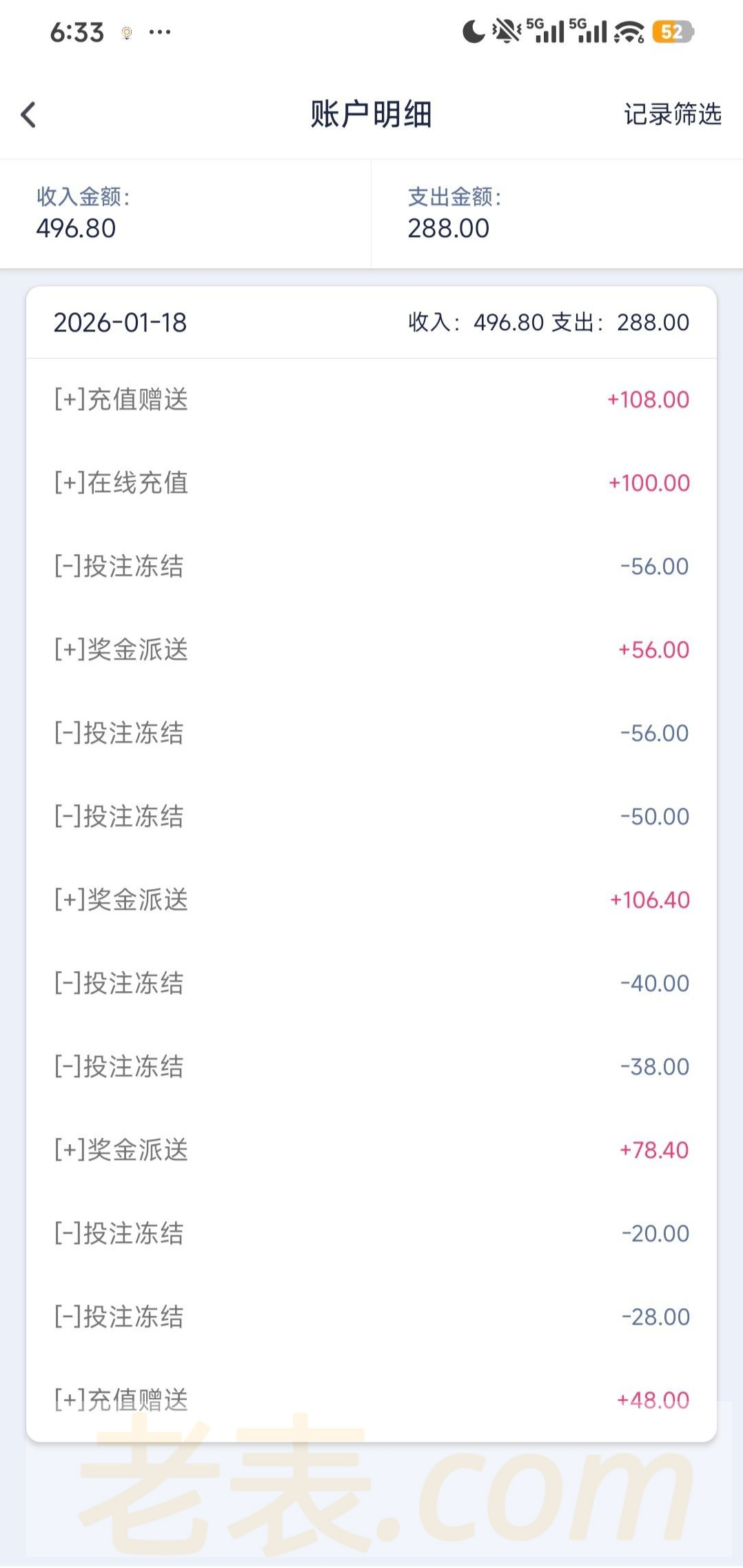743x1568 pixels.
Task: Tap the 充值赠送 +48.00 record
Action: pyautogui.click(x=371, y=1400)
